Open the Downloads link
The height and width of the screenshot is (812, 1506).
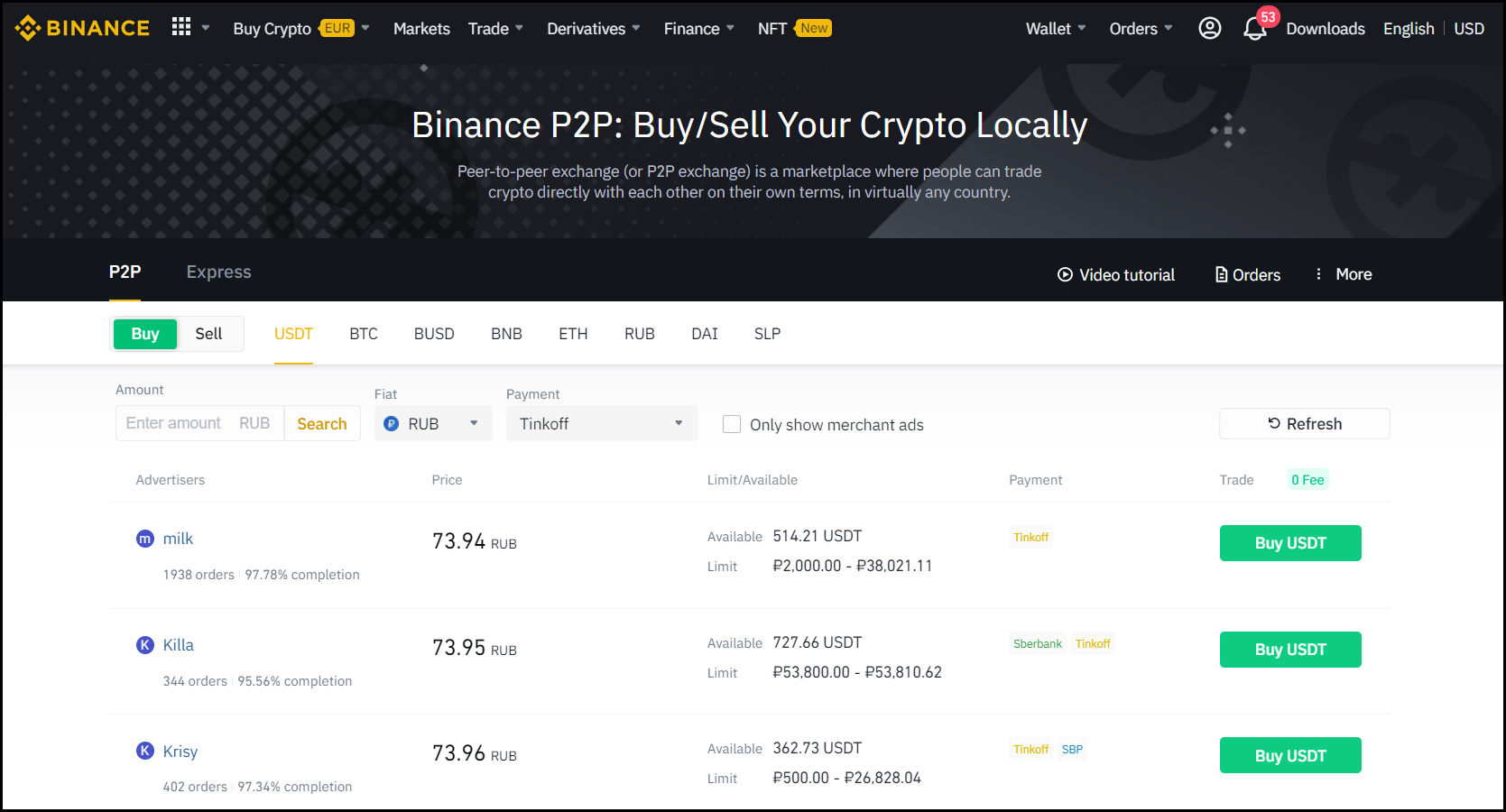click(1325, 29)
